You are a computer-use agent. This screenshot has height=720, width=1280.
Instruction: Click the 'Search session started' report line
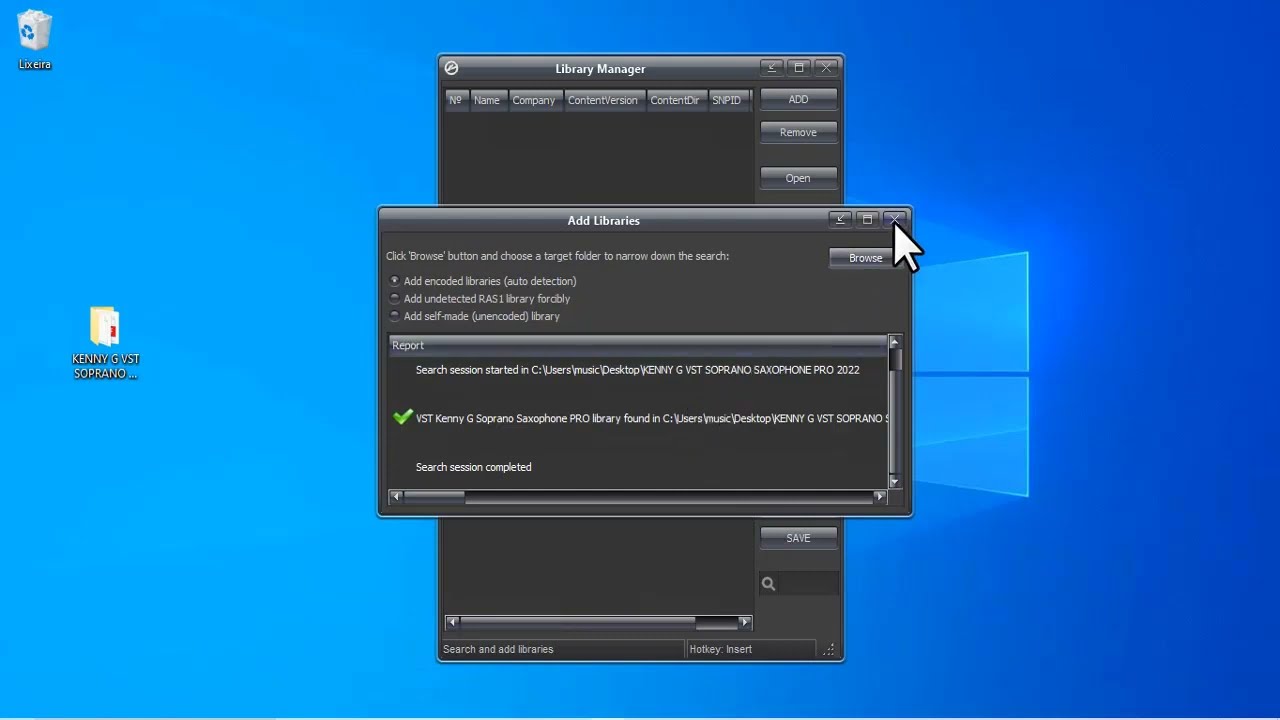pyautogui.click(x=637, y=370)
